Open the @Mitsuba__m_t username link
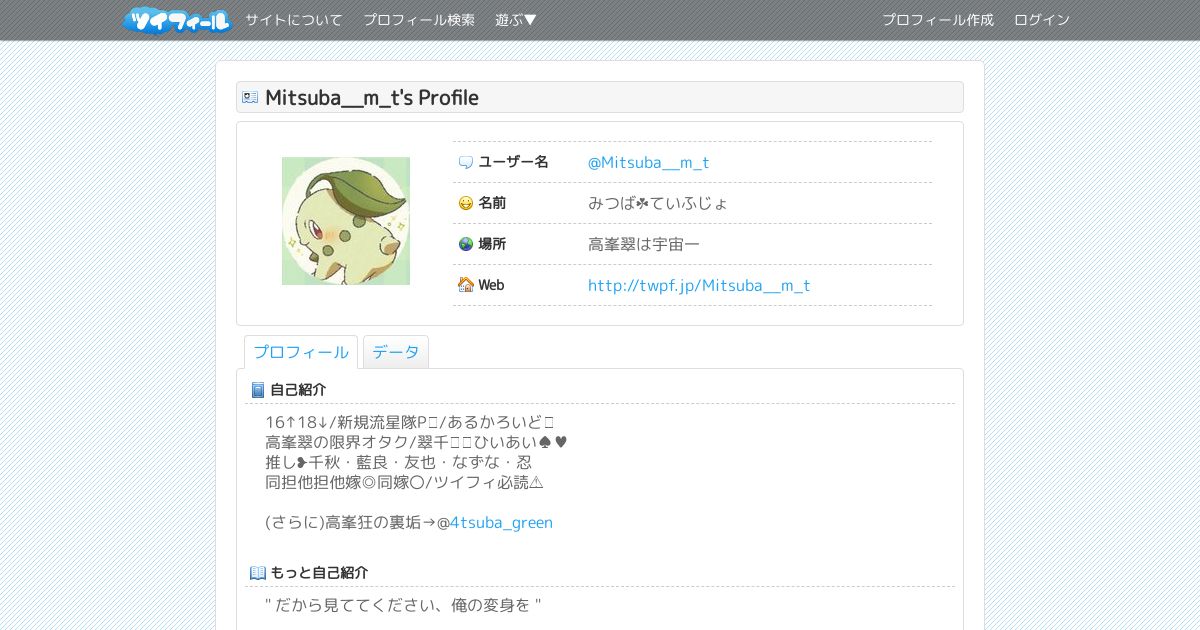 click(649, 162)
